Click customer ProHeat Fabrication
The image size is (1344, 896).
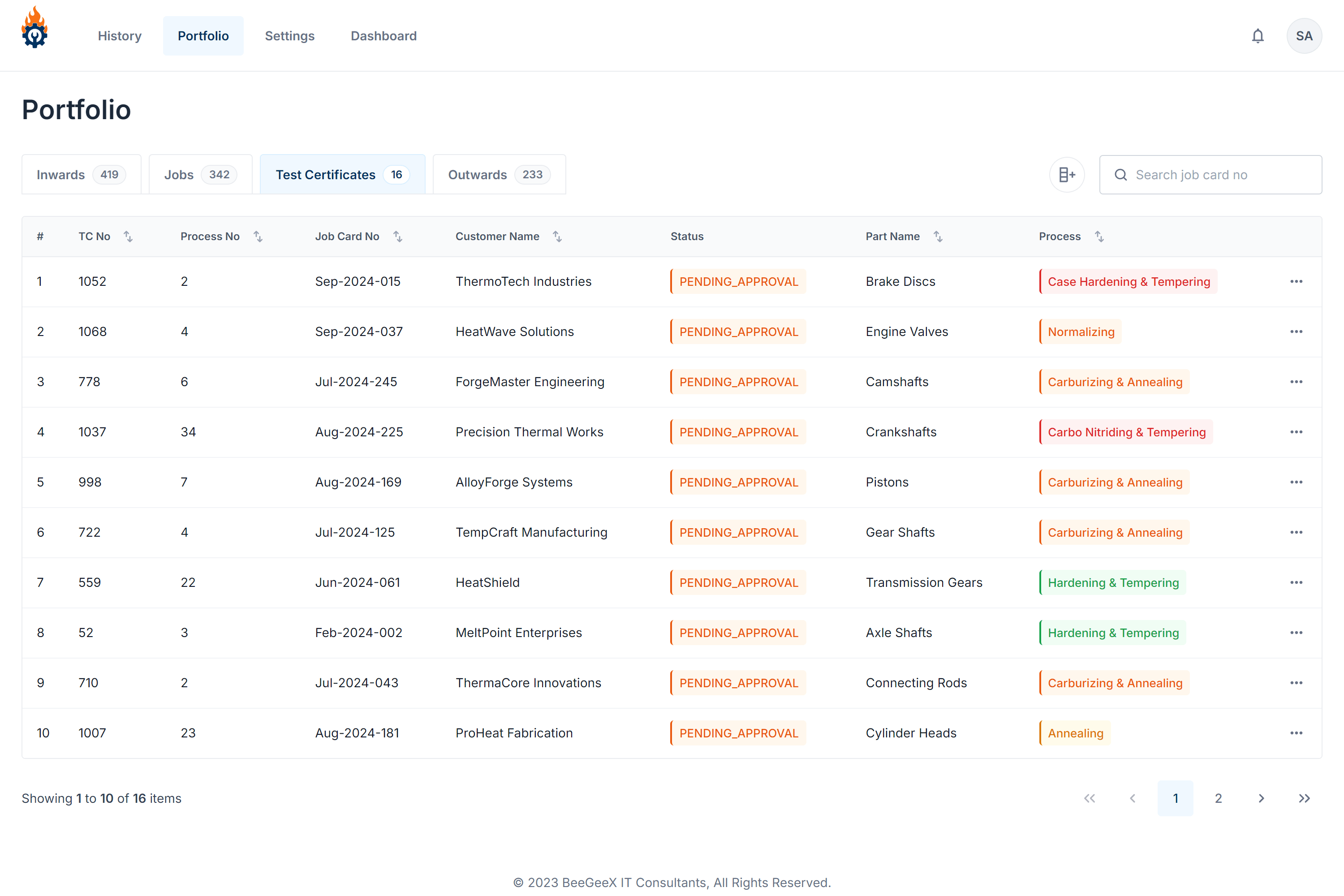click(514, 733)
